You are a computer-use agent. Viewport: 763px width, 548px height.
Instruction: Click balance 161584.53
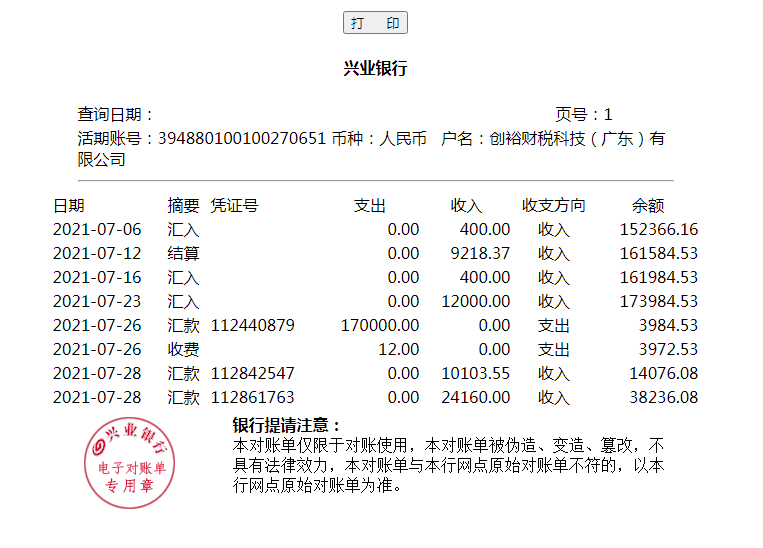click(x=658, y=254)
